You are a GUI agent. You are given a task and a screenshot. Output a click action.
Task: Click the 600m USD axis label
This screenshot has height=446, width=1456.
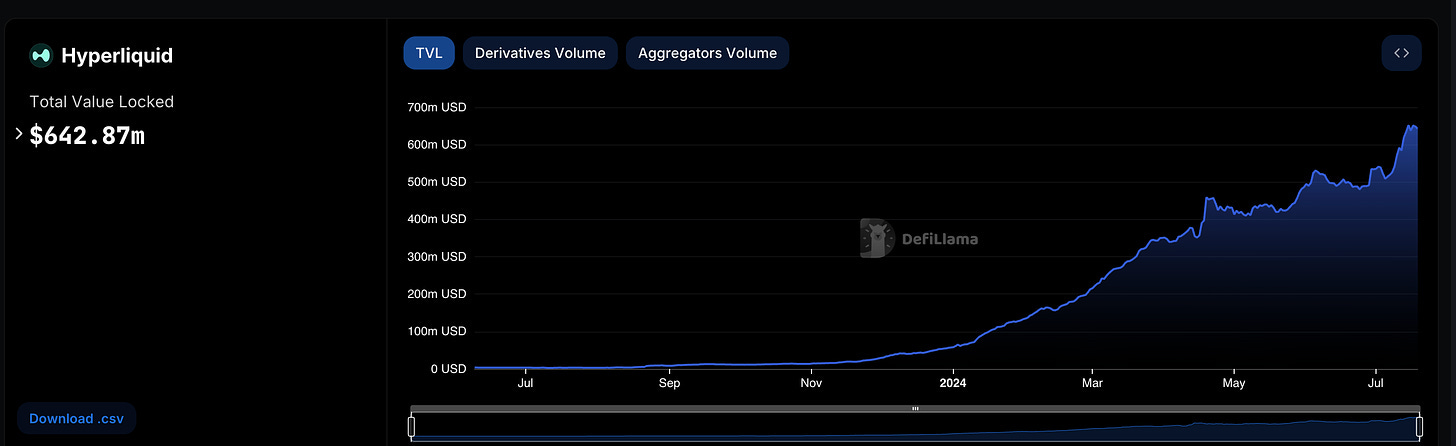pos(437,145)
